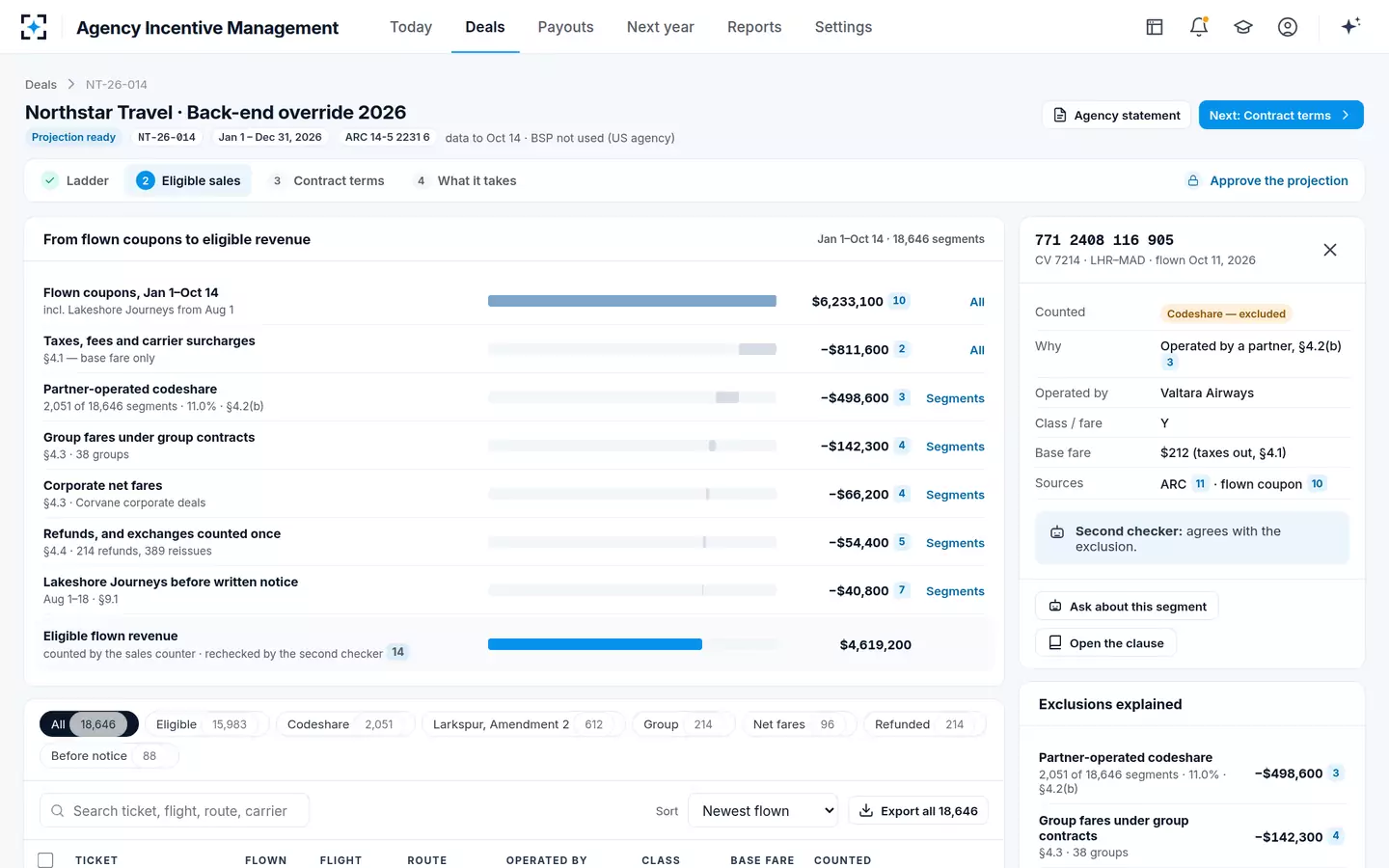Open the user account profile icon
This screenshot has width=1389, height=868.
[1288, 27]
